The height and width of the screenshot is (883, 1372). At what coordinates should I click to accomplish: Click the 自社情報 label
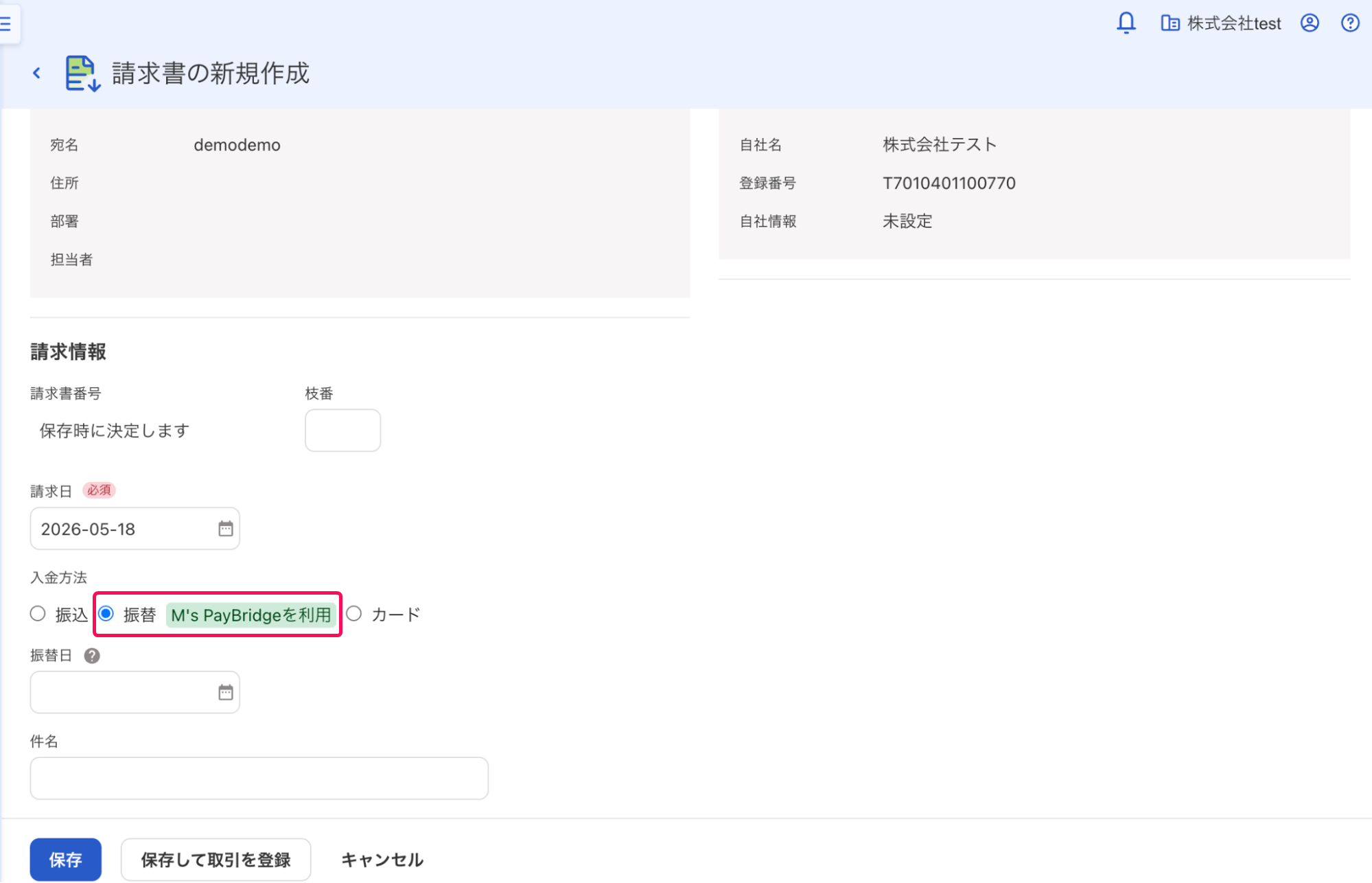[x=767, y=222]
